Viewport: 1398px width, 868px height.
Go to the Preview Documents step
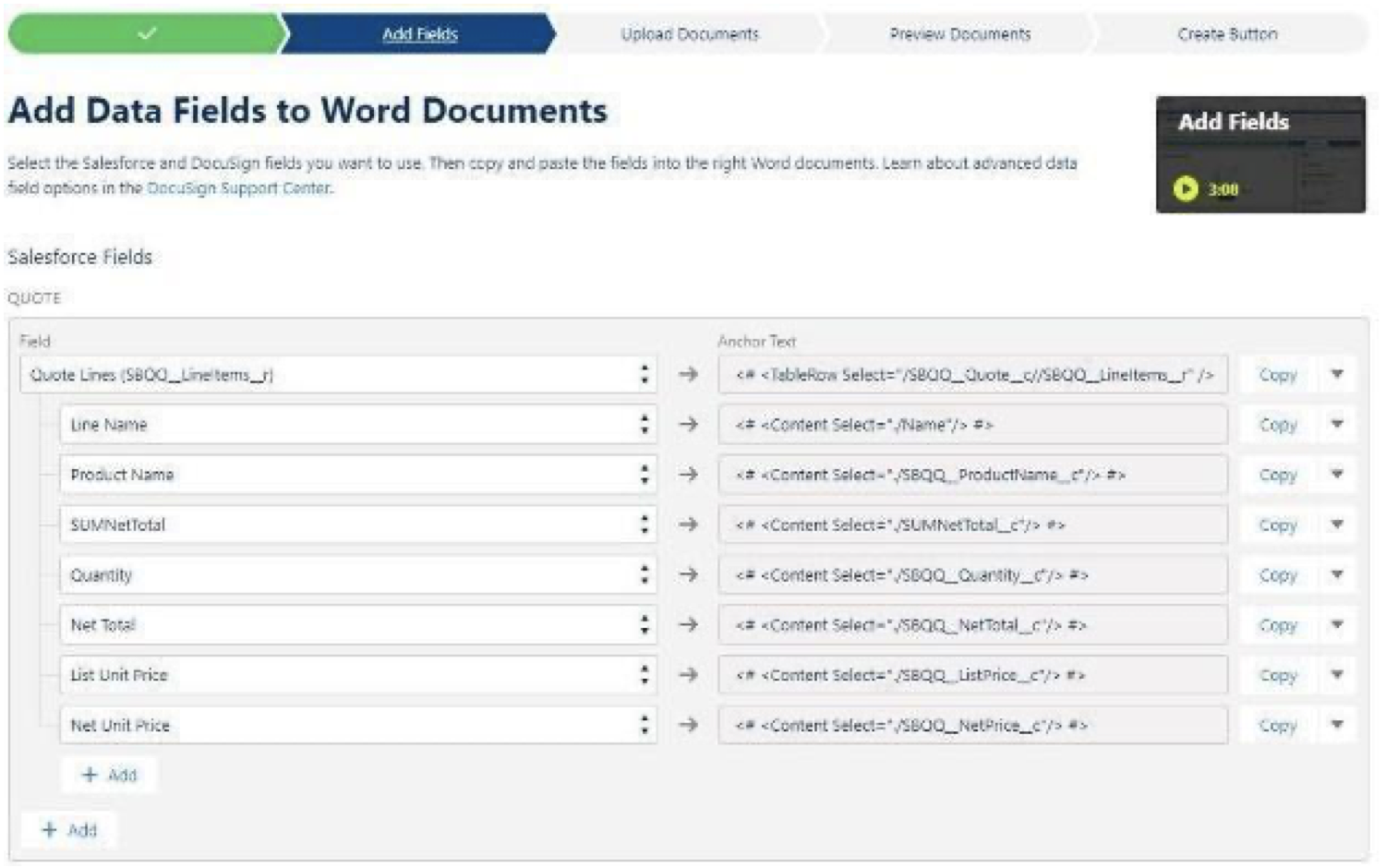coord(959,34)
